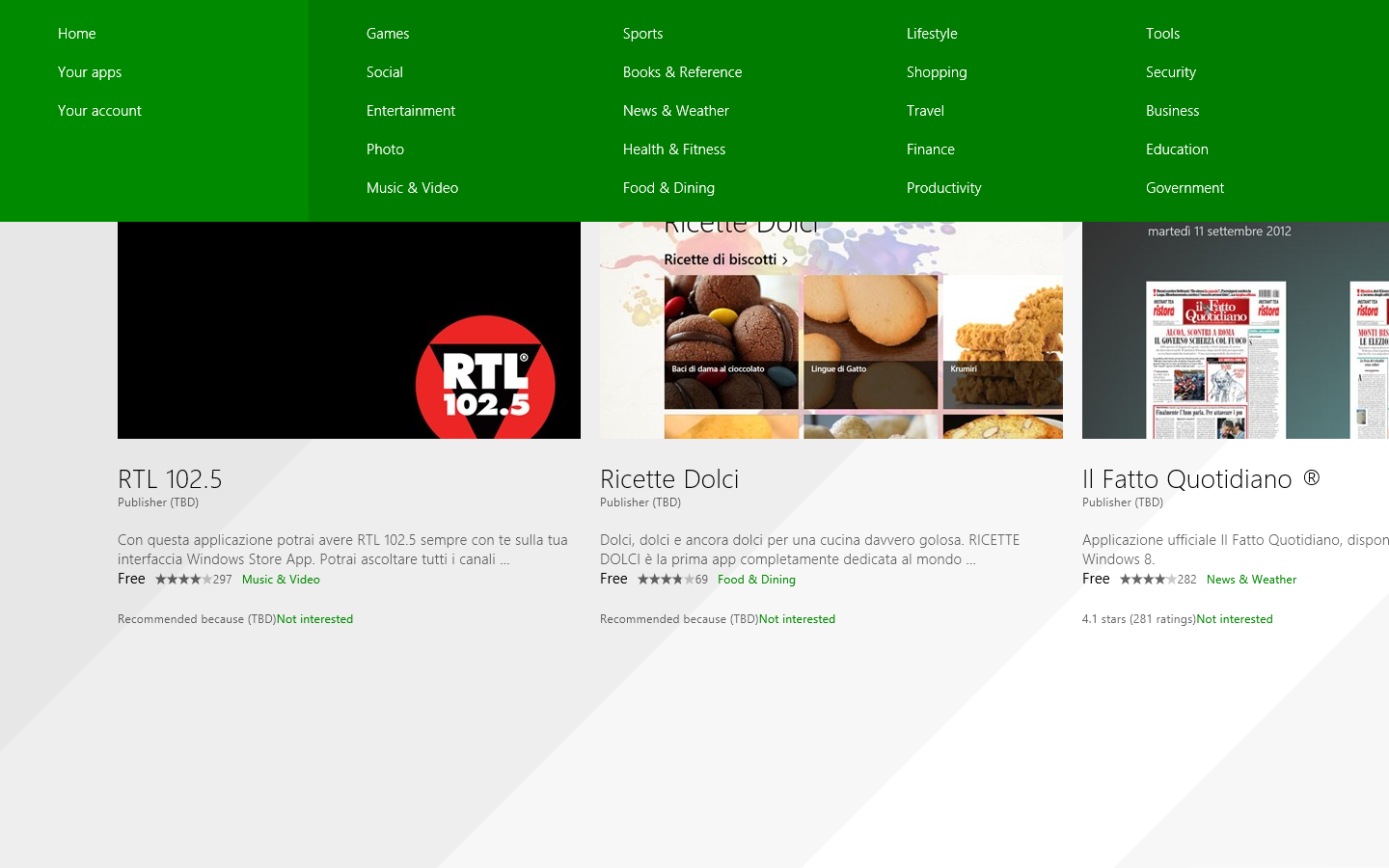1389x868 pixels.
Task: Click Publisher (TBD) under Ricette Dolci
Action: 640,502
